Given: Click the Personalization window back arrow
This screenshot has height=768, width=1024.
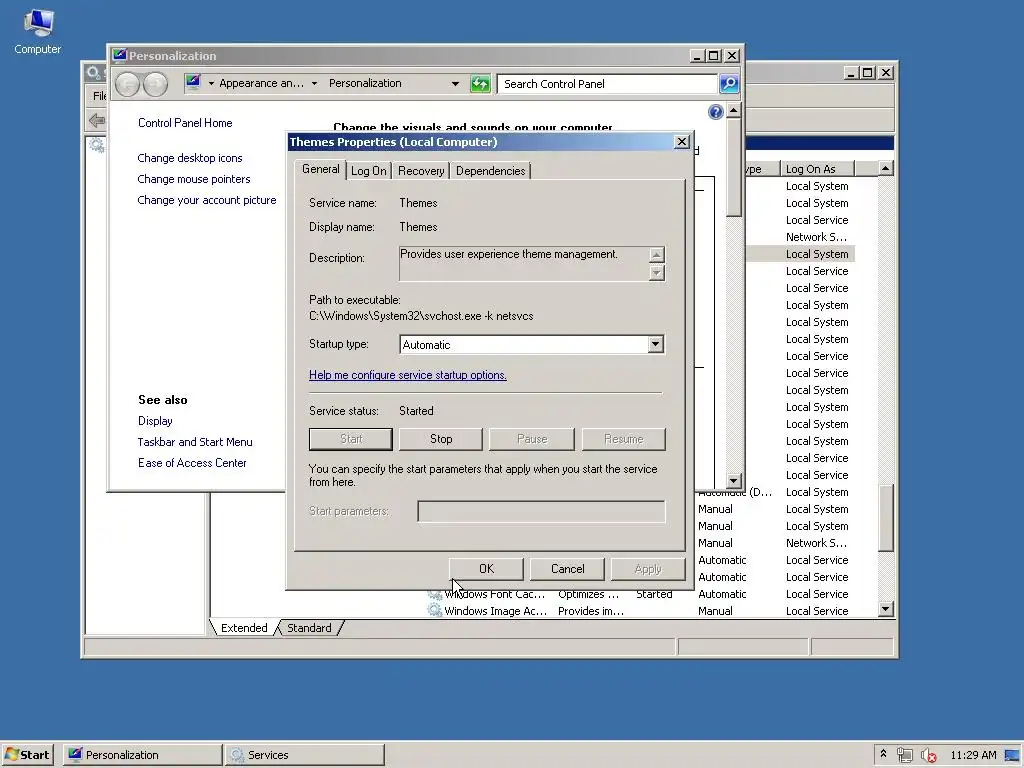Looking at the screenshot, I should [127, 84].
